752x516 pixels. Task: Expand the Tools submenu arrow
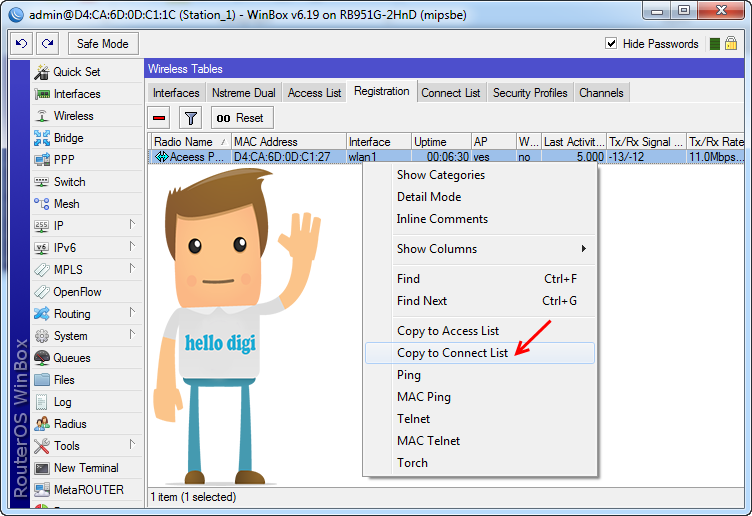(x=132, y=445)
